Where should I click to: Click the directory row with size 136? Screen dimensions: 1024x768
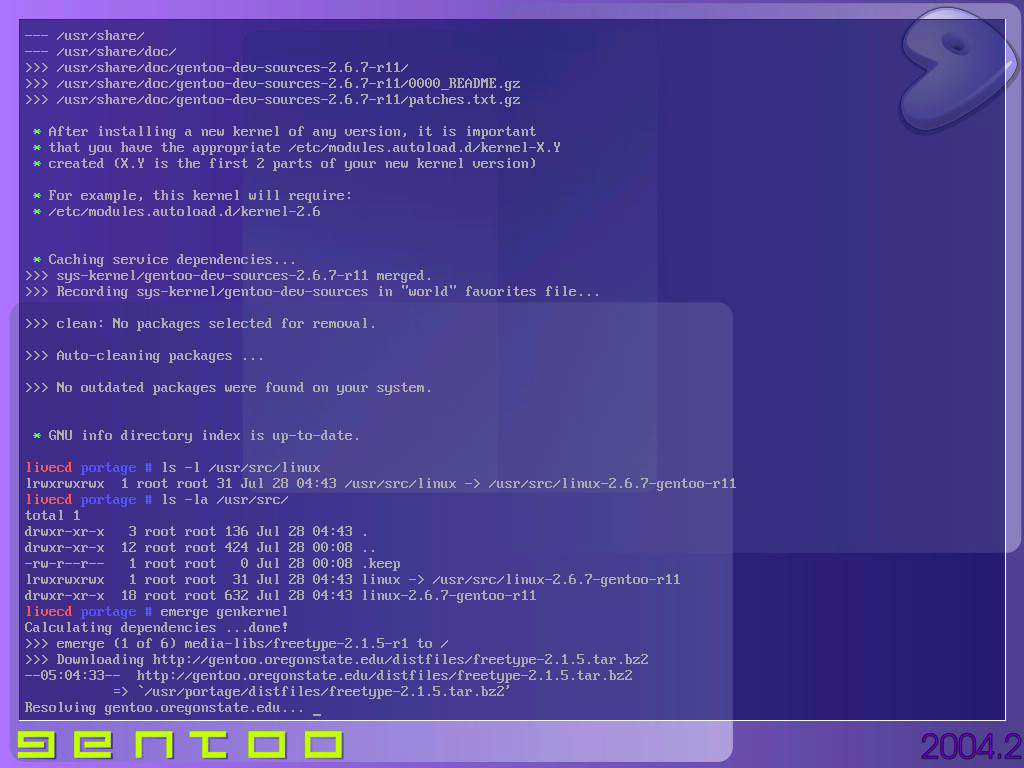pos(197,532)
